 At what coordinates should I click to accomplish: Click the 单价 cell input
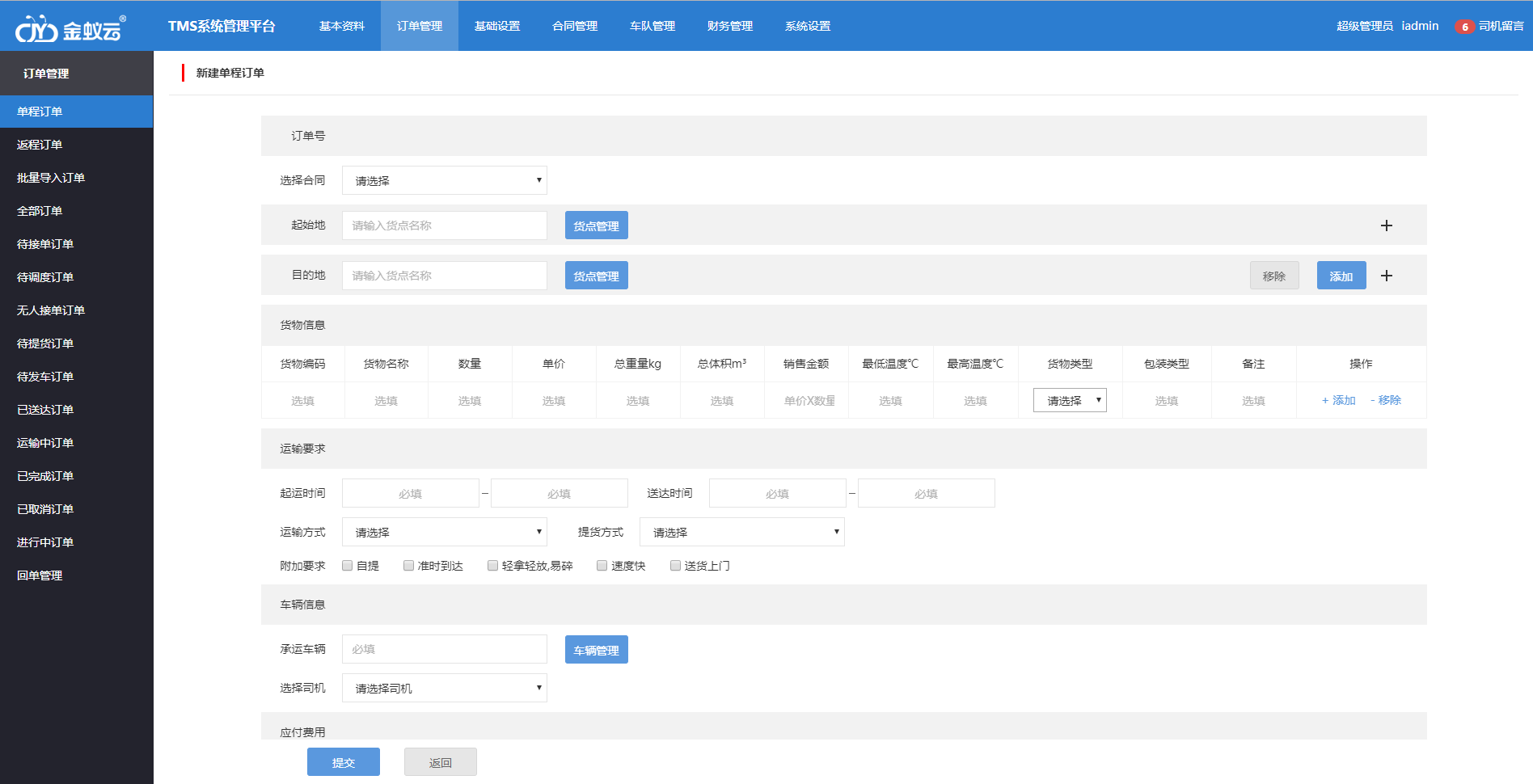click(554, 400)
